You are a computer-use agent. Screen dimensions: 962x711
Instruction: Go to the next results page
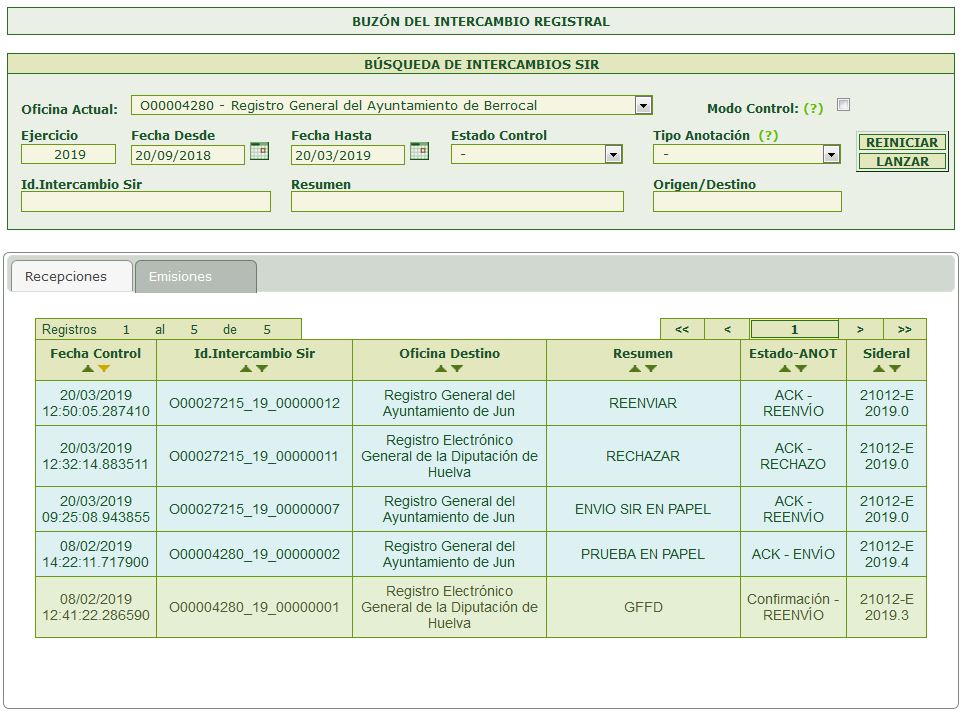(860, 329)
